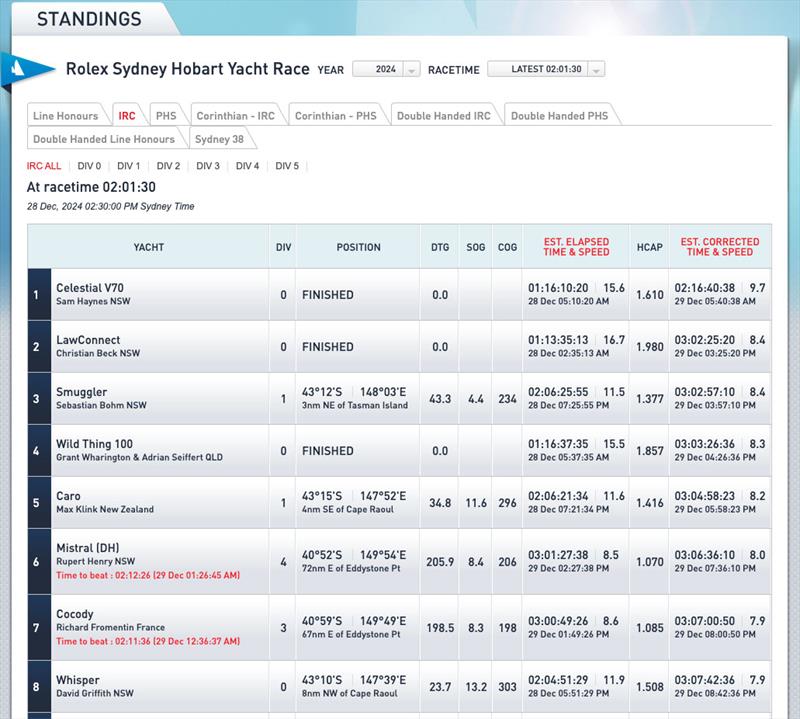Open the Double Handed PHS tab
Viewport: 800px width, 719px height.
click(x=560, y=116)
